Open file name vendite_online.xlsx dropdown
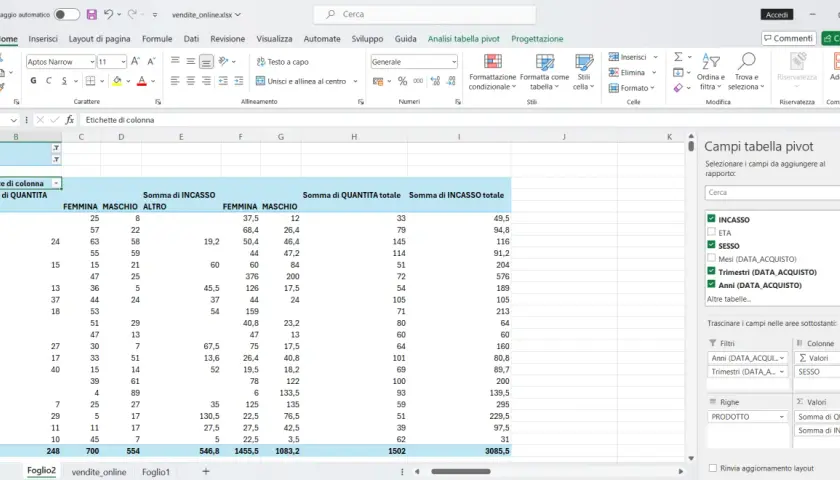 click(238, 14)
